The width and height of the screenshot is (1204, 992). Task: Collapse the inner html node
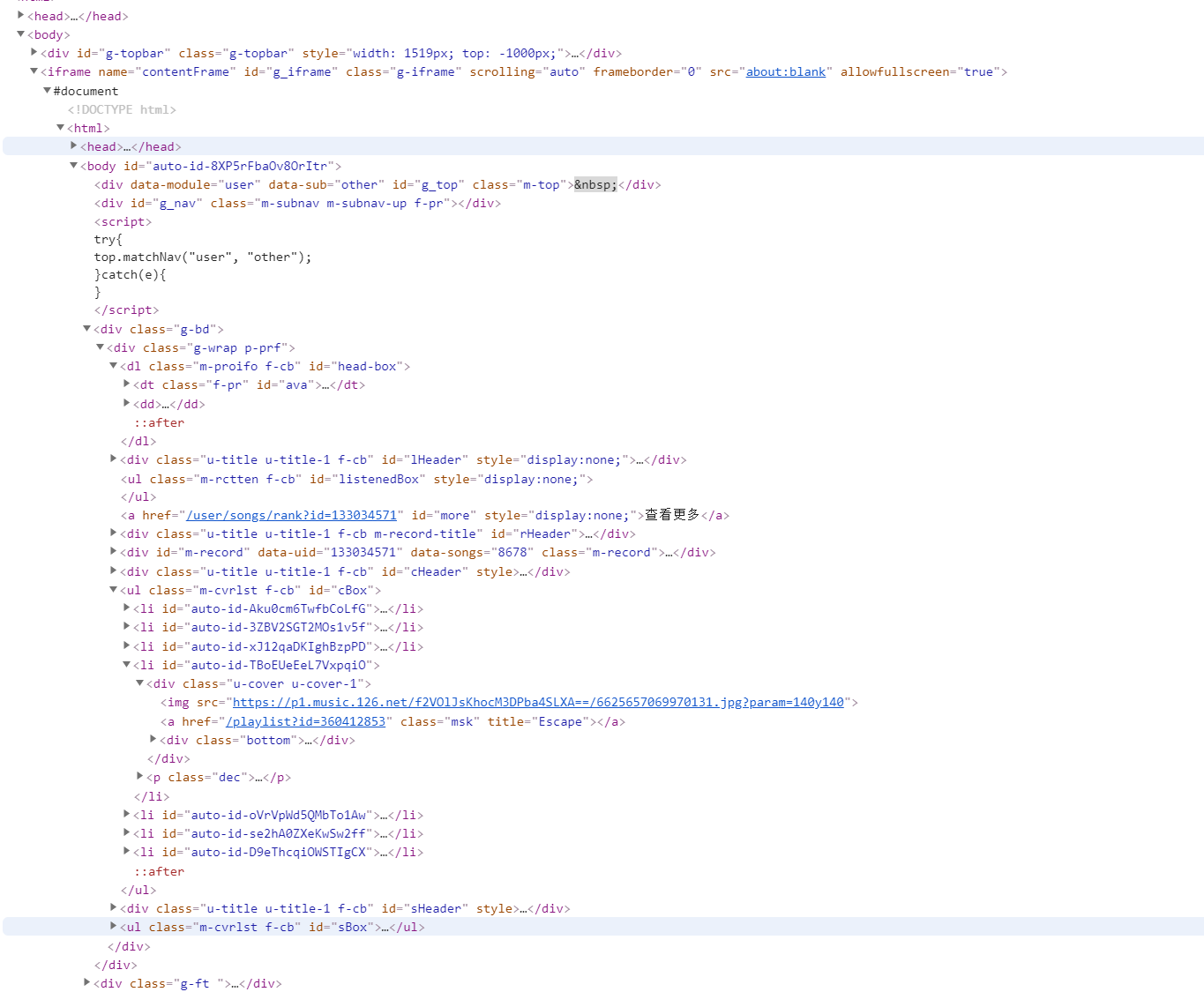coord(61,127)
